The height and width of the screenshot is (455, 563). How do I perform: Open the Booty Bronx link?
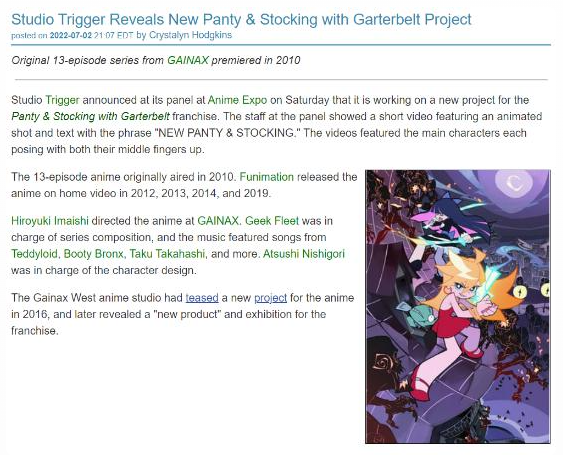point(93,254)
